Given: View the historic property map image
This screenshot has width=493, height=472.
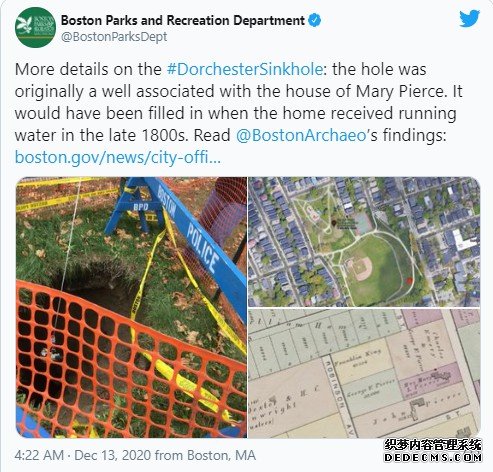Looking at the screenshot, I should (364, 373).
